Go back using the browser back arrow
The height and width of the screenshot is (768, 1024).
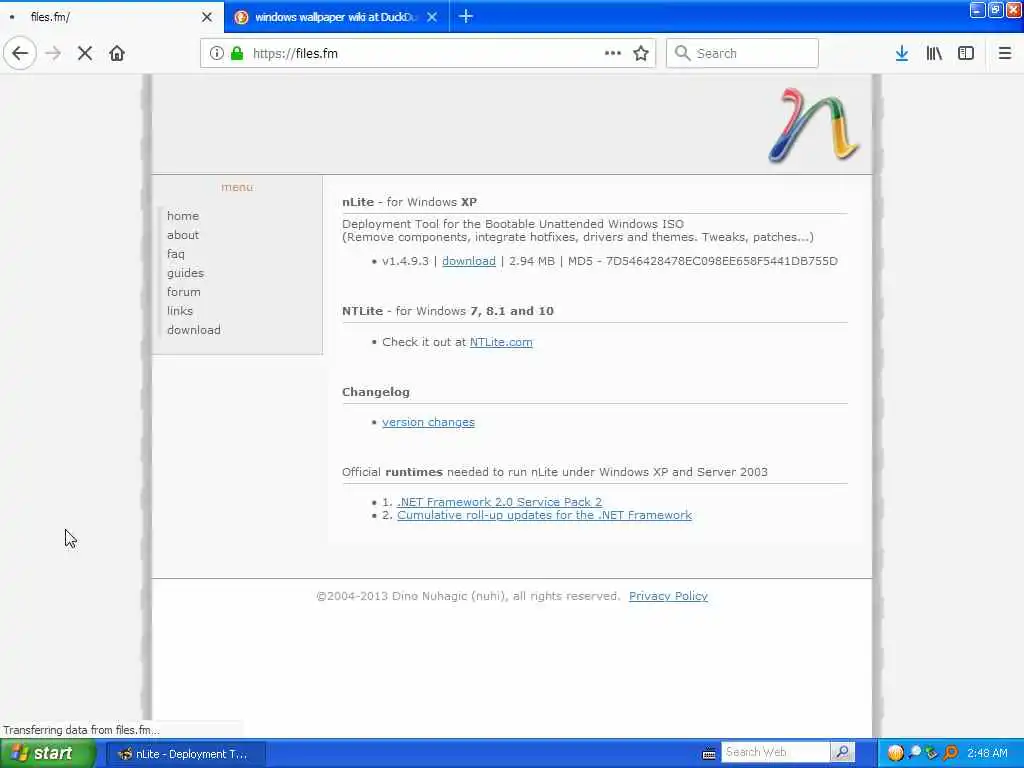point(20,54)
